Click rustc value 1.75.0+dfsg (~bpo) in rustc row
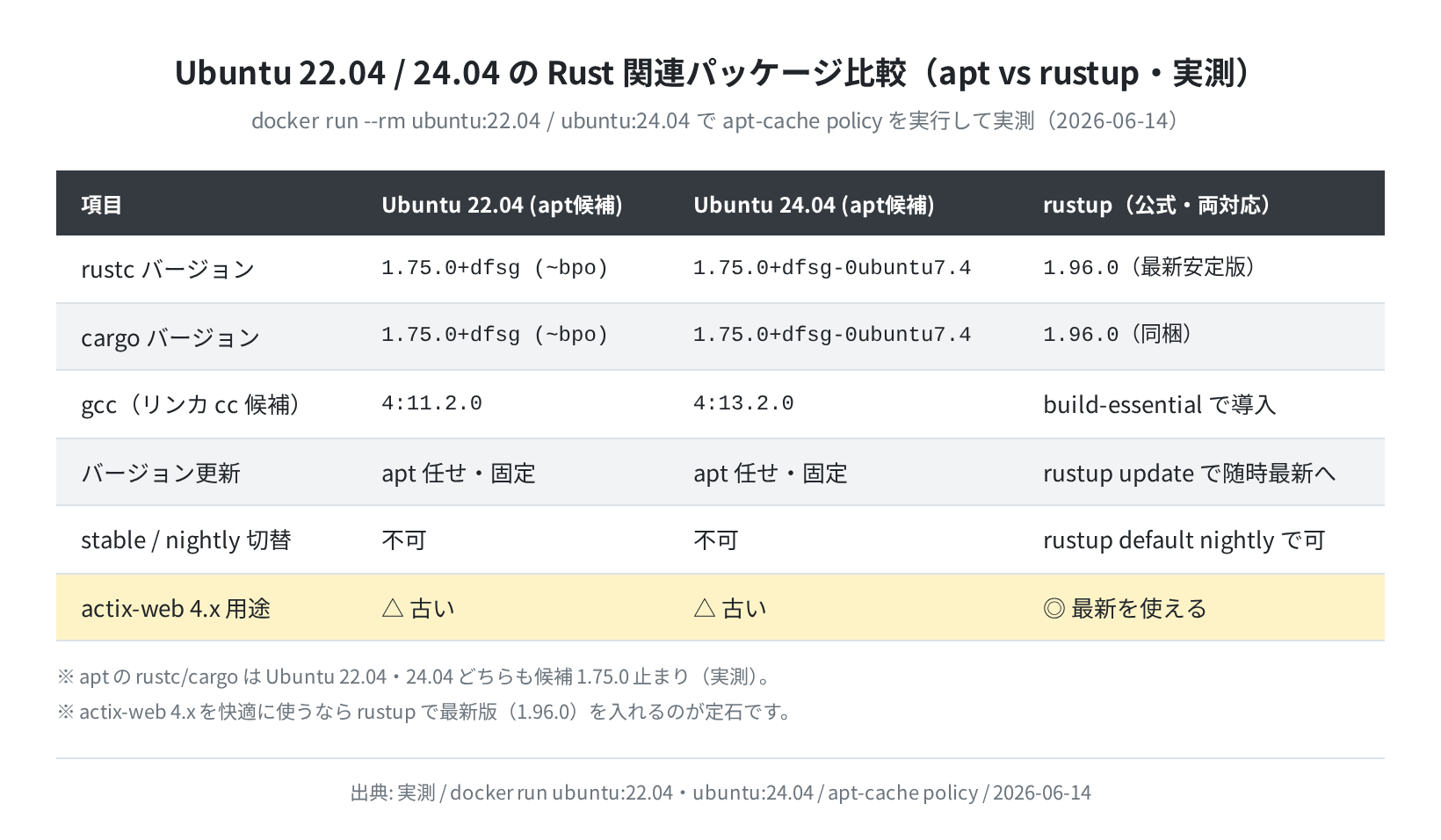The height and width of the screenshot is (840, 1441). click(x=495, y=268)
